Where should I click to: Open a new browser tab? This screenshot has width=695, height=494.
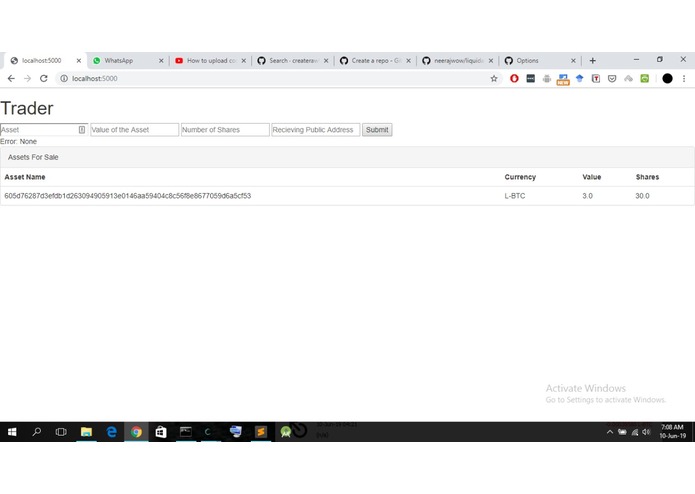pos(593,61)
